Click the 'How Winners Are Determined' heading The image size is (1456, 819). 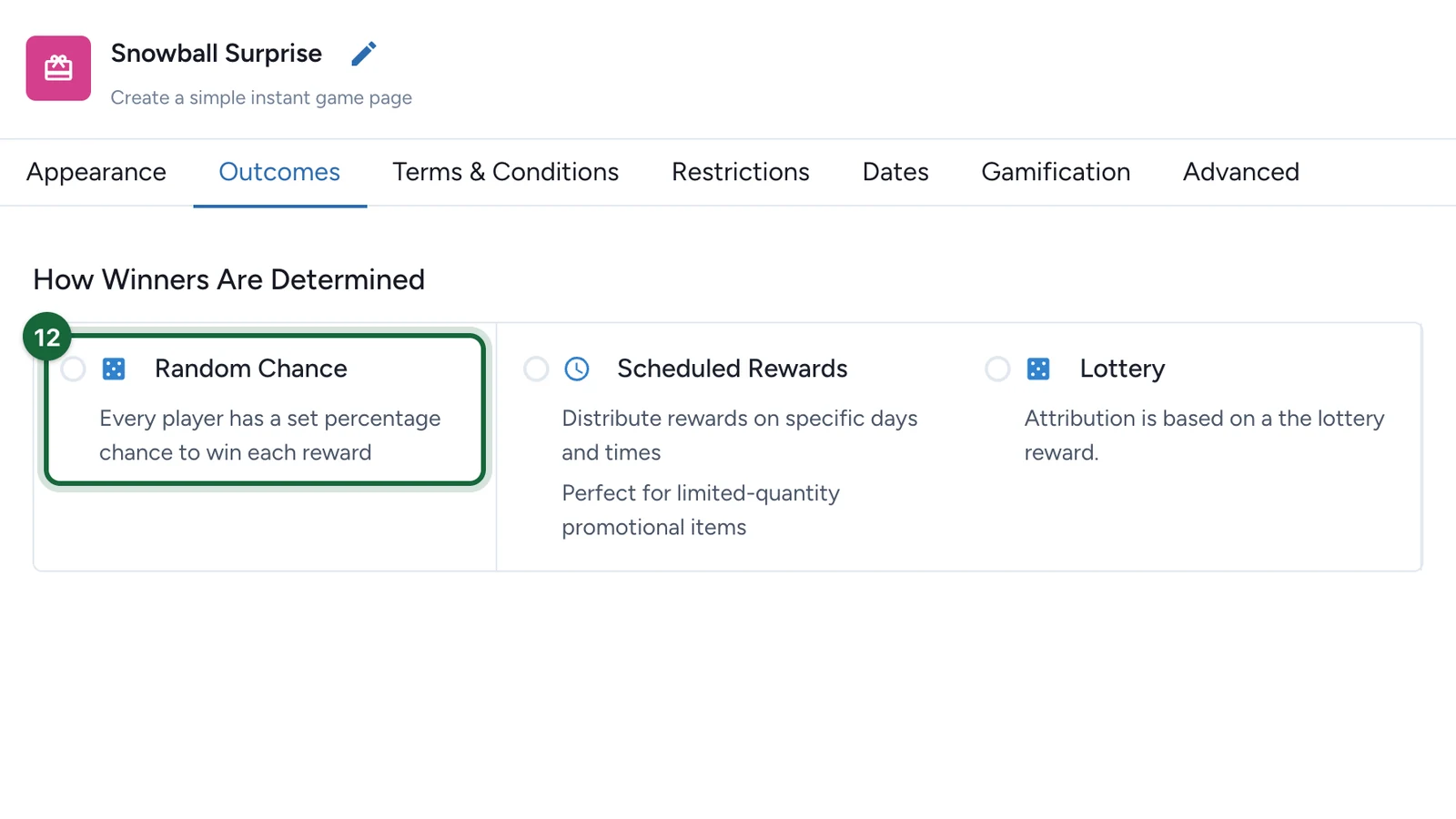(229, 279)
